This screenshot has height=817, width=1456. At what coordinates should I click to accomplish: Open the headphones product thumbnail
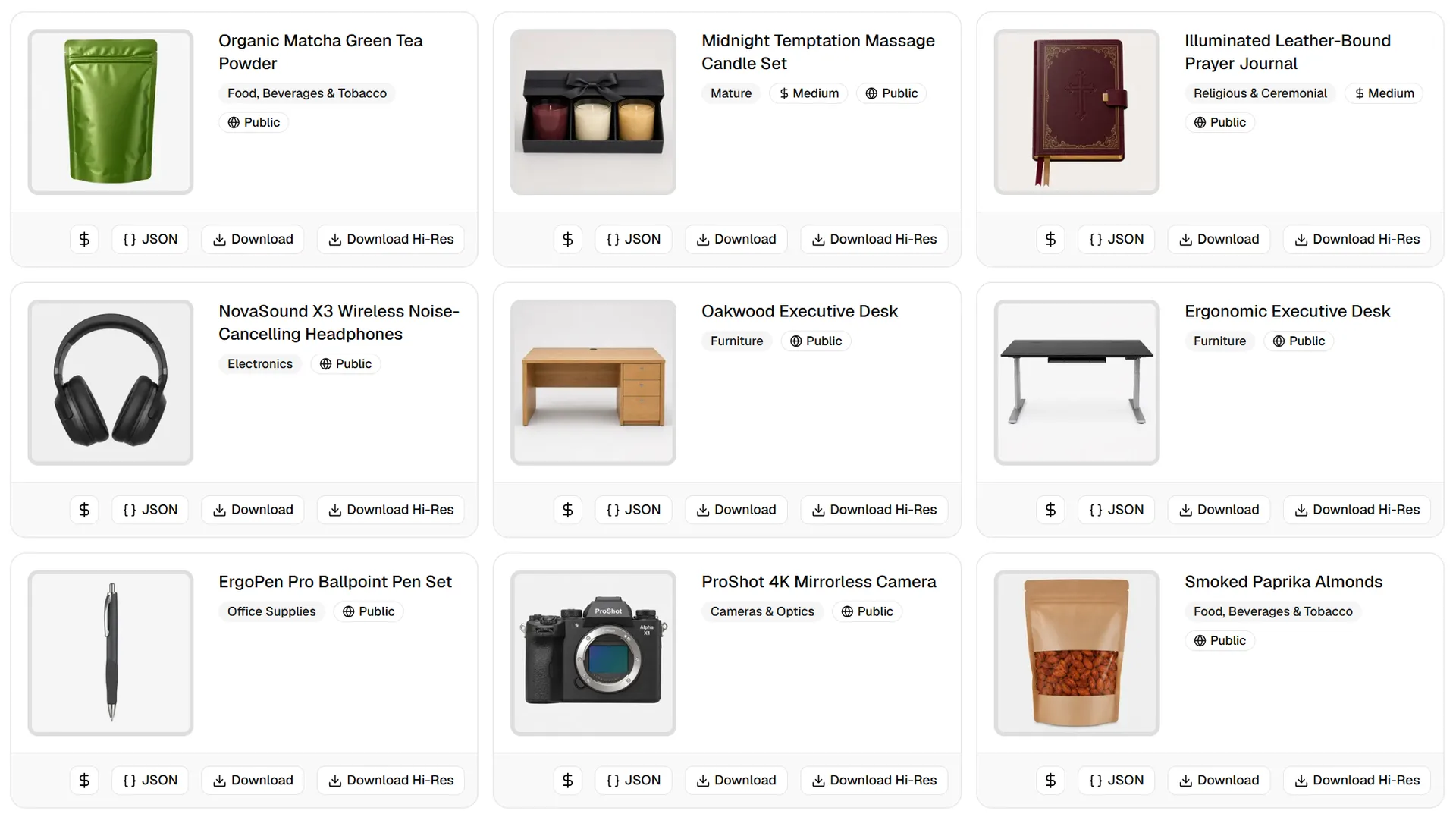coord(111,382)
